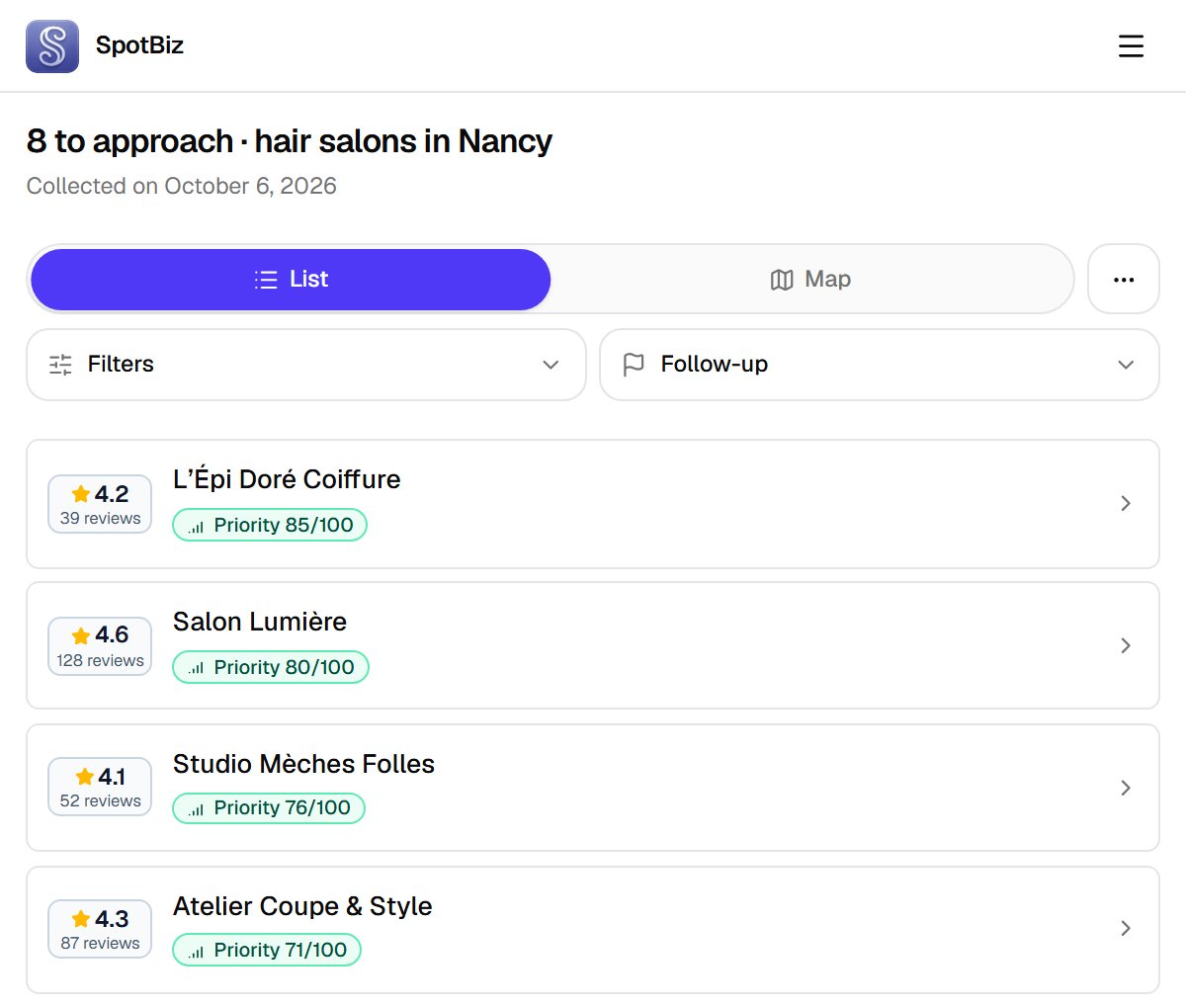This screenshot has height=1008, width=1186.
Task: Click chevron on L'Épi Doré Coiffure row
Action: 1126,504
